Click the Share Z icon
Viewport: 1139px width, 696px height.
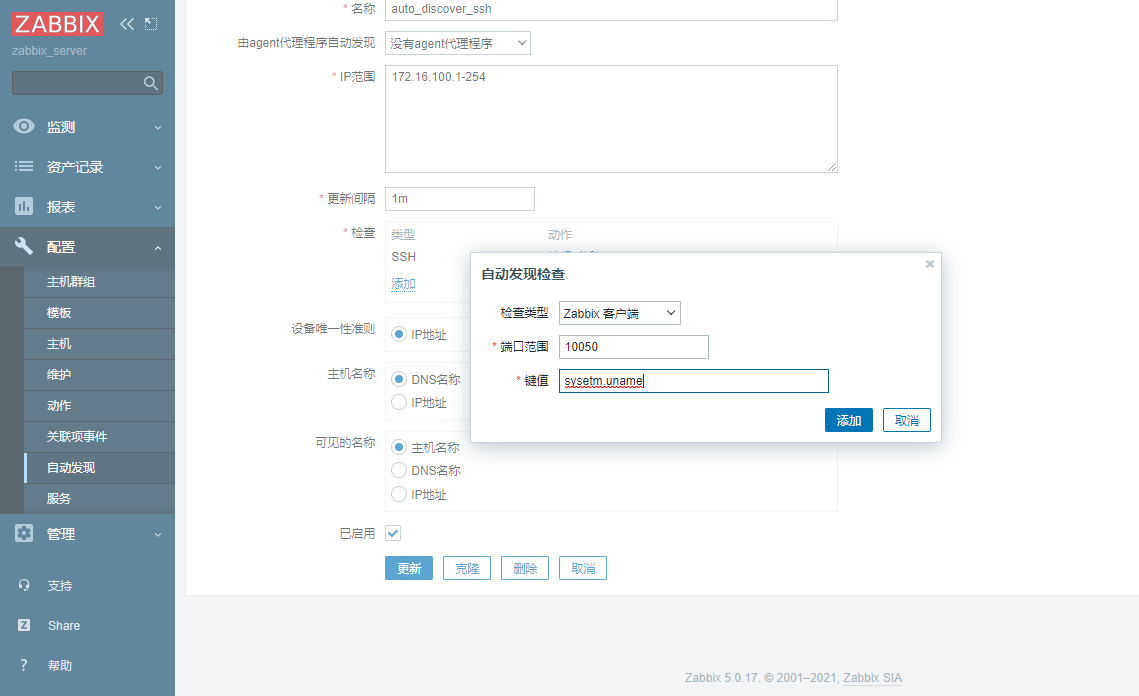pos(24,626)
